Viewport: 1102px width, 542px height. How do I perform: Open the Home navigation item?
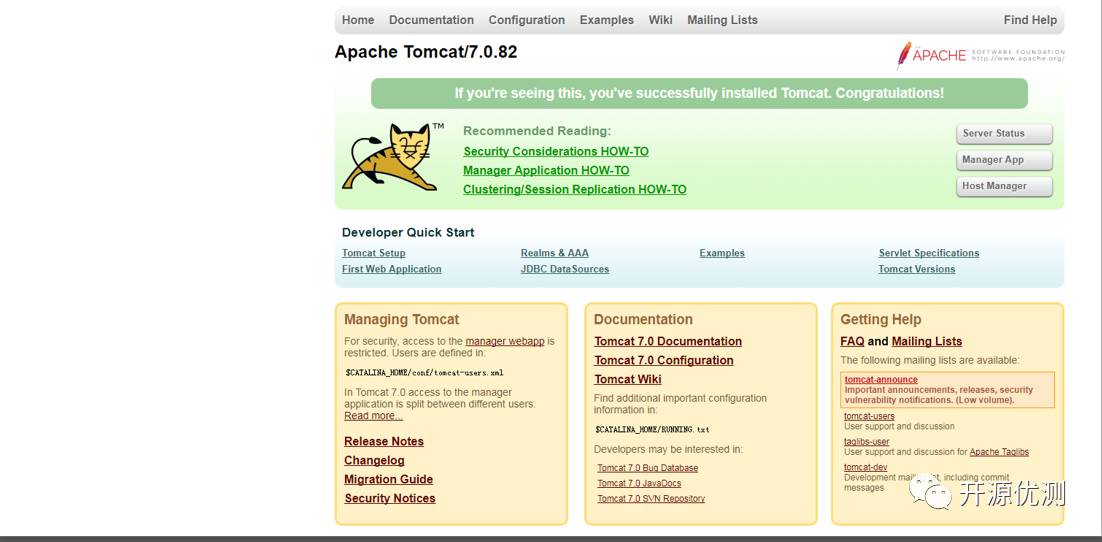coord(358,20)
